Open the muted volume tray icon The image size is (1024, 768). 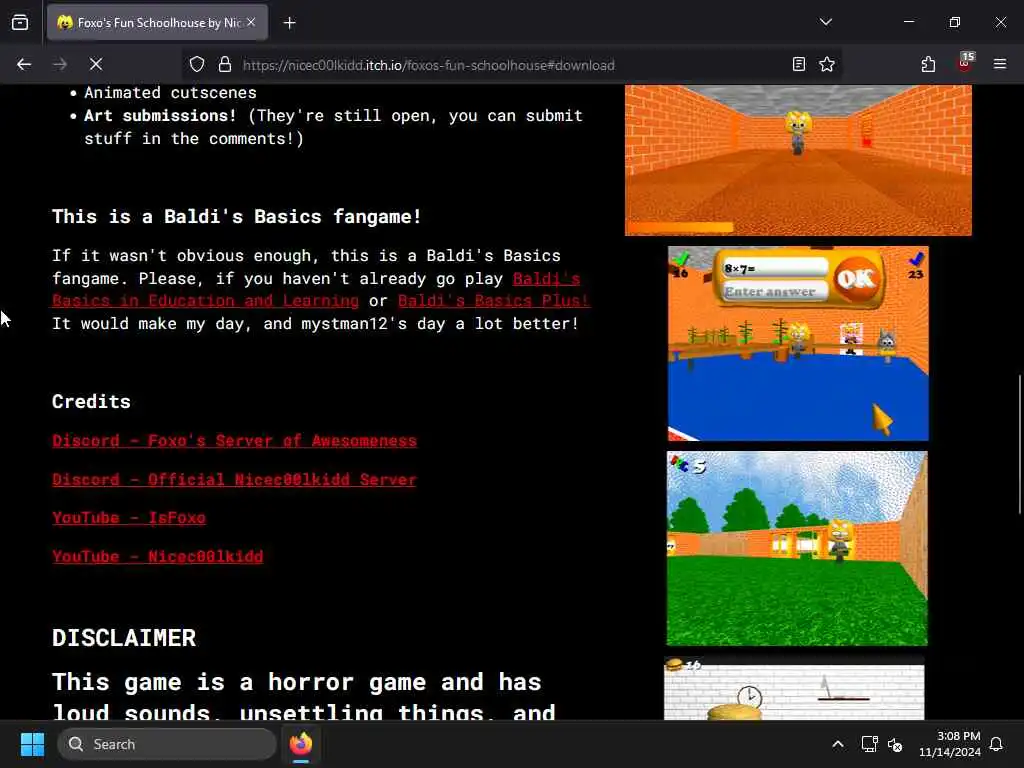[895, 744]
